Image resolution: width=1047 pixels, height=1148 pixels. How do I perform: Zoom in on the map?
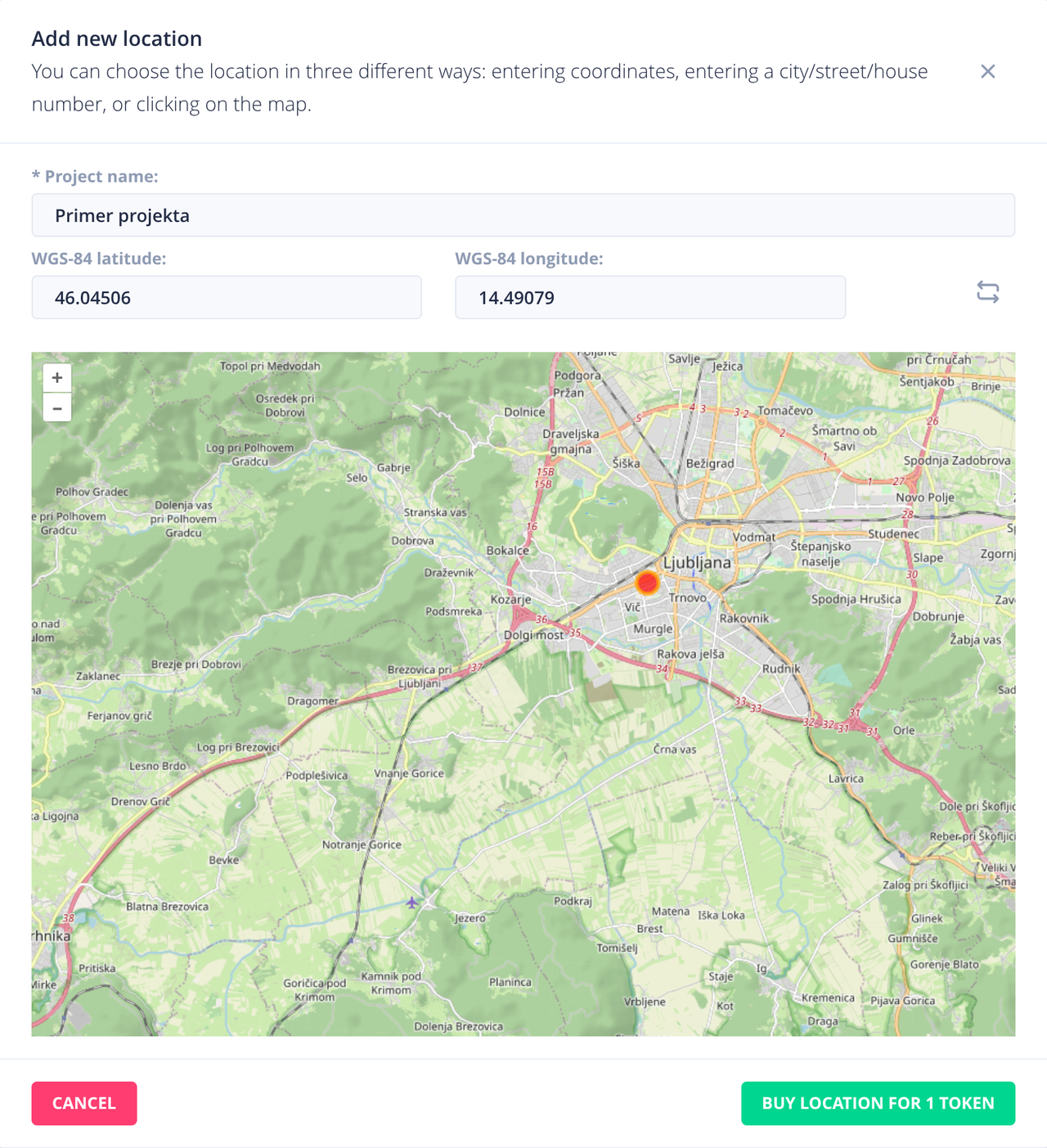[56, 377]
